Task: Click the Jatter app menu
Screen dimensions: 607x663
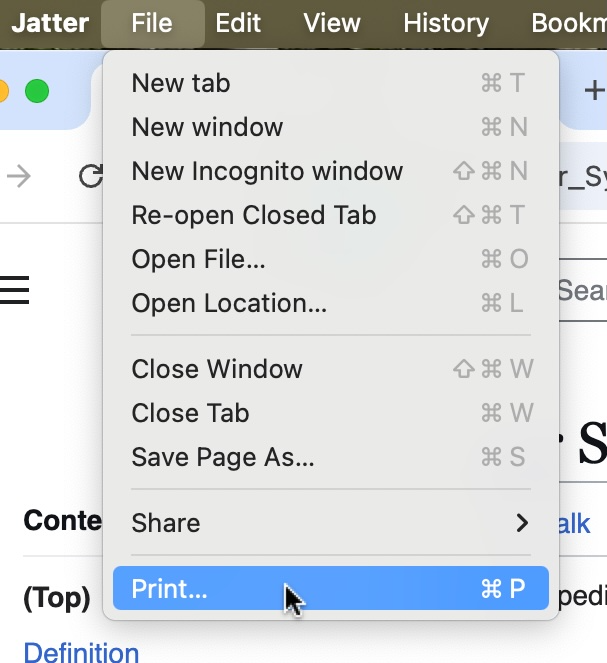Action: [x=50, y=23]
